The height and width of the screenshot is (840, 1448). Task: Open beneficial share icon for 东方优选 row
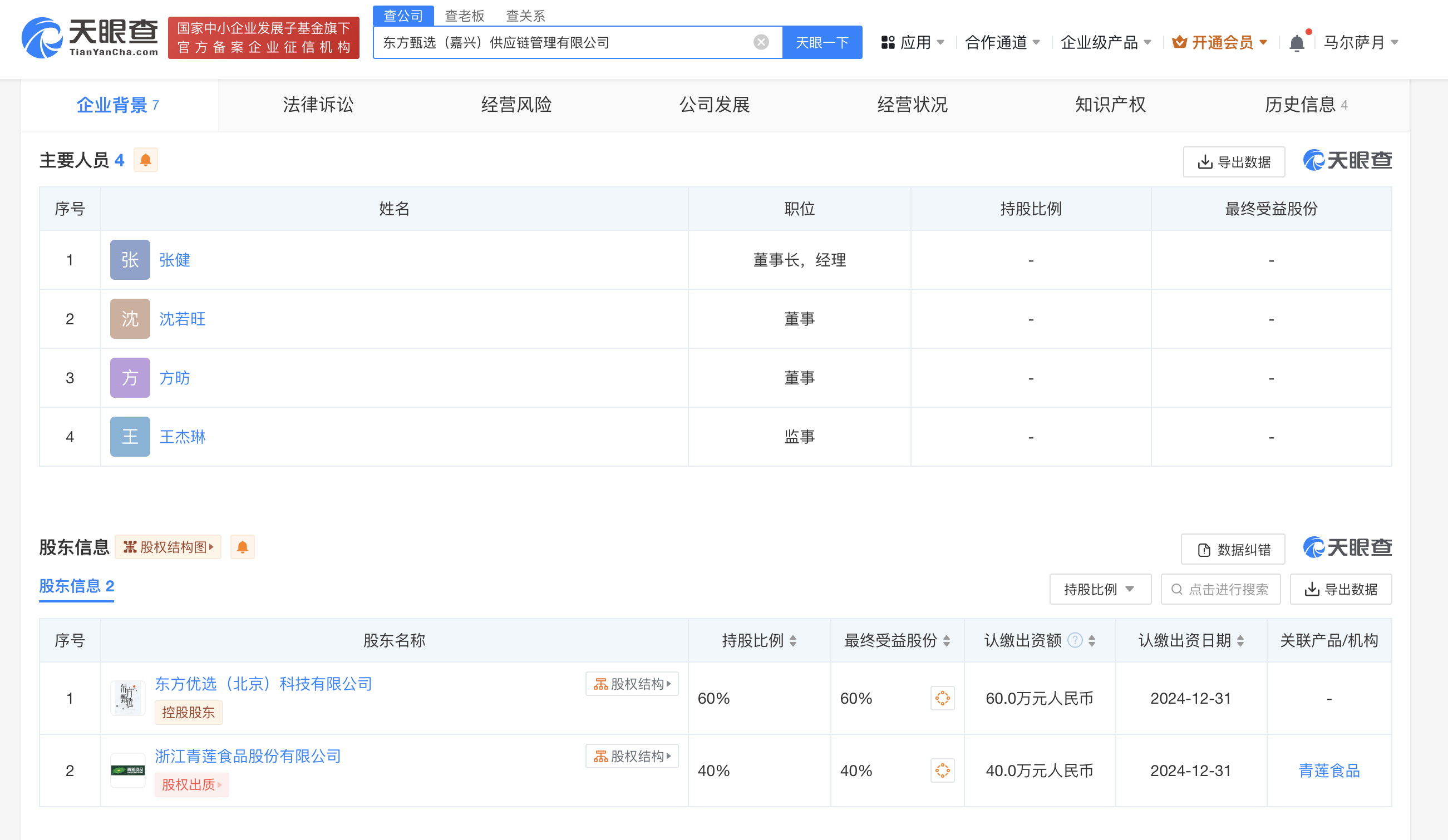coord(942,698)
